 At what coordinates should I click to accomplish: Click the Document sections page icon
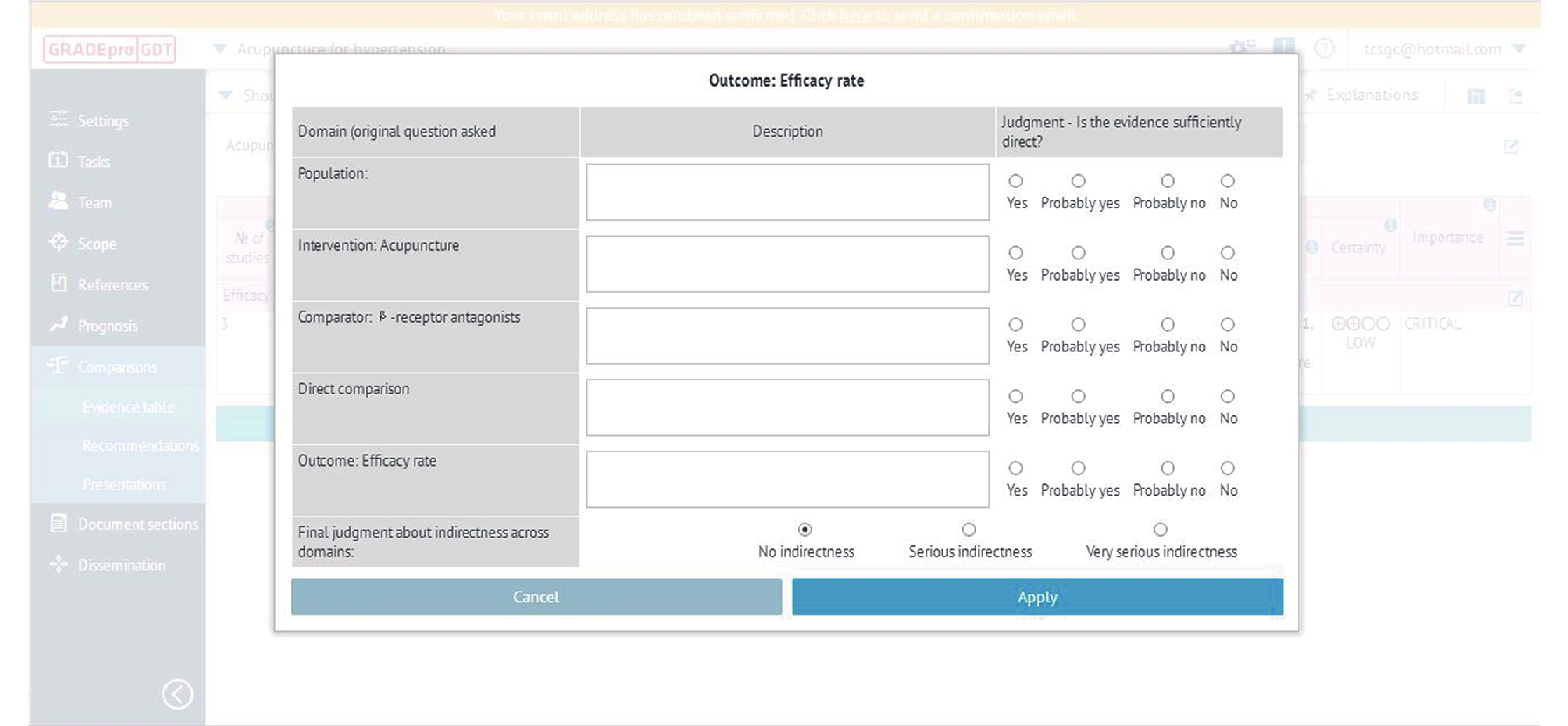[59, 523]
